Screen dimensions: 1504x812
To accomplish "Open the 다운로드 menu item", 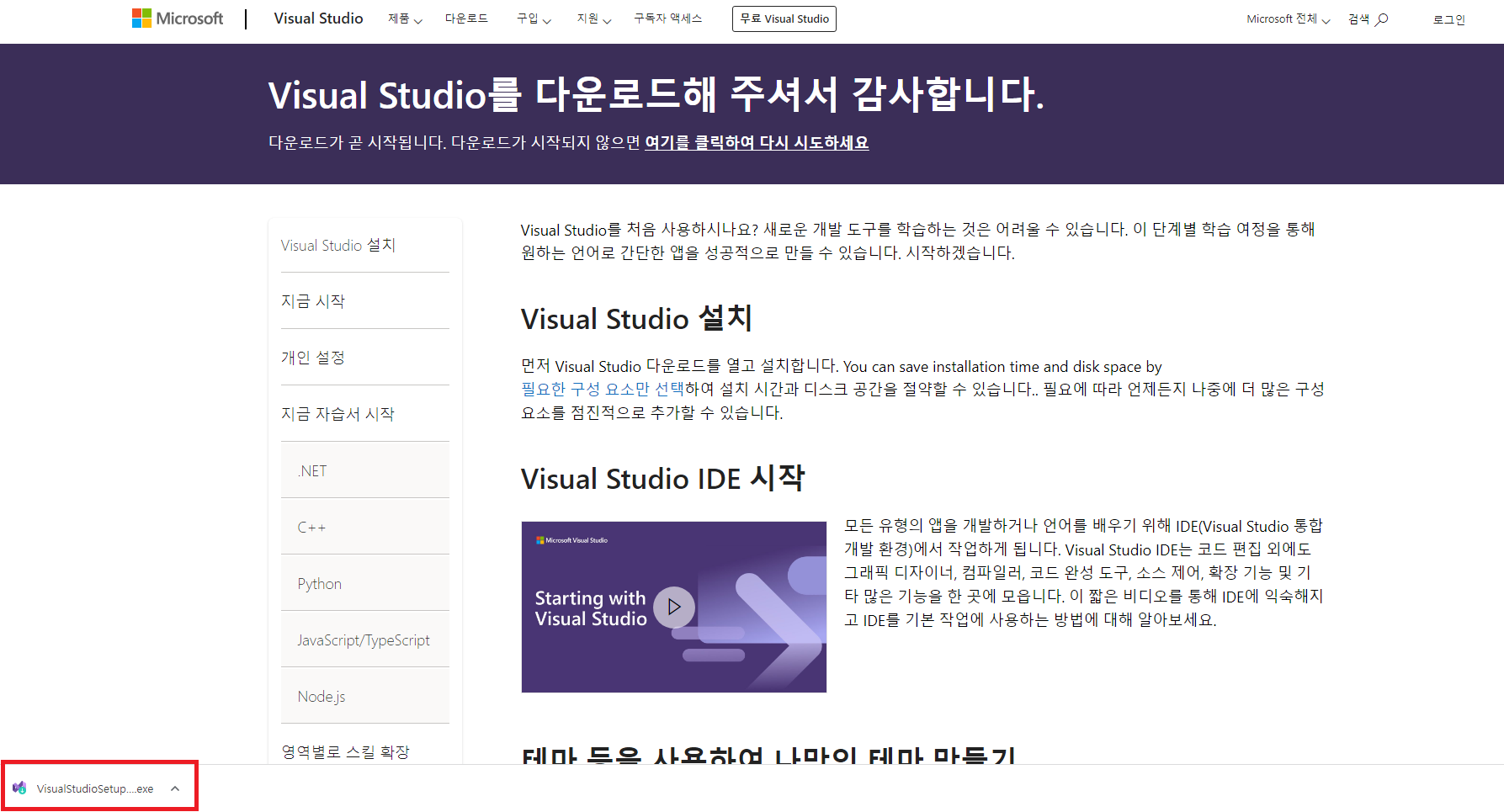I will tap(466, 19).
